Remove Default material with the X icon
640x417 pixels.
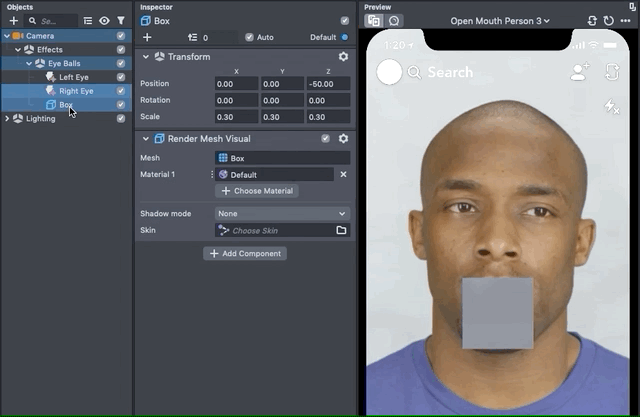tap(343, 174)
